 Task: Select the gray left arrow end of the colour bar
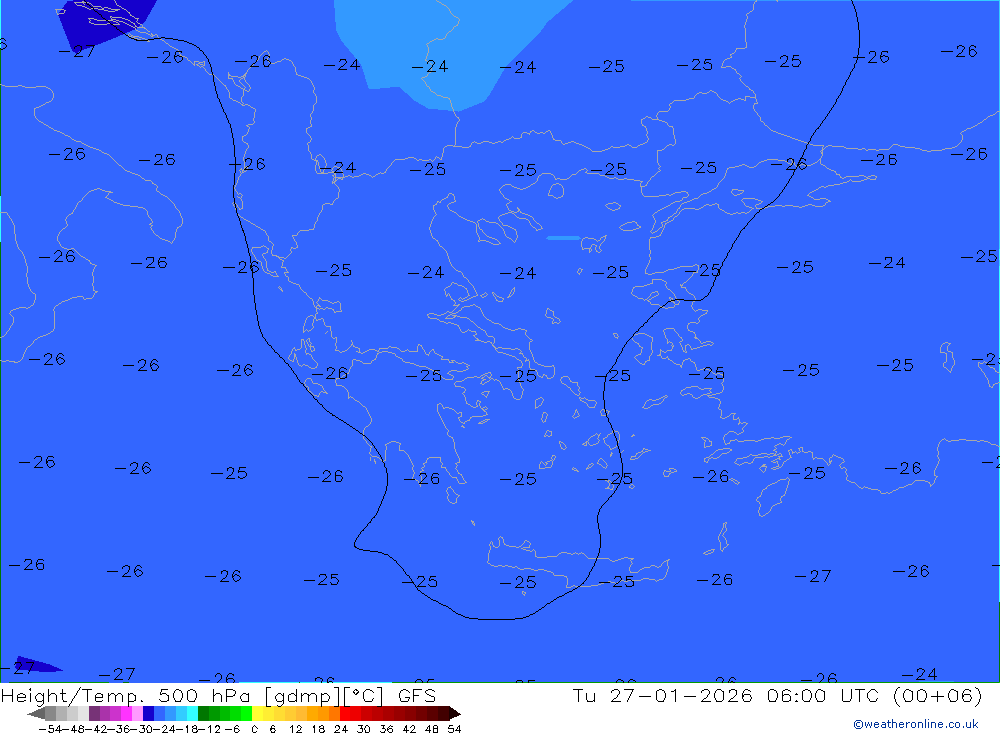pos(36,713)
